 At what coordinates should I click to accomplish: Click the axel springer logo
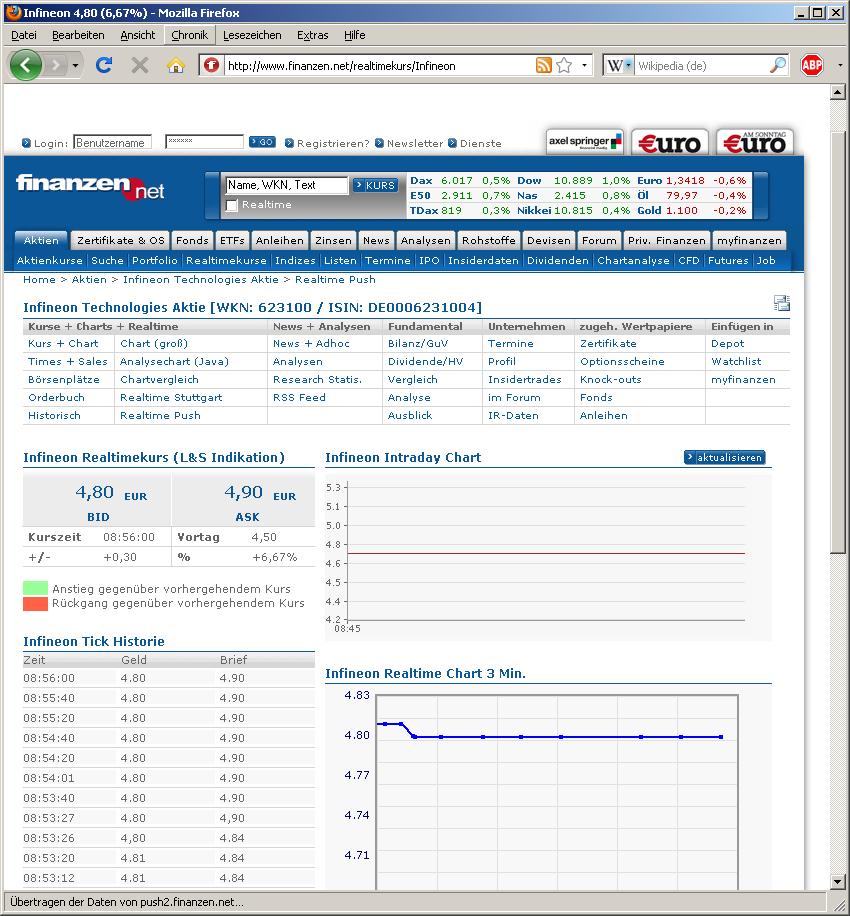585,142
